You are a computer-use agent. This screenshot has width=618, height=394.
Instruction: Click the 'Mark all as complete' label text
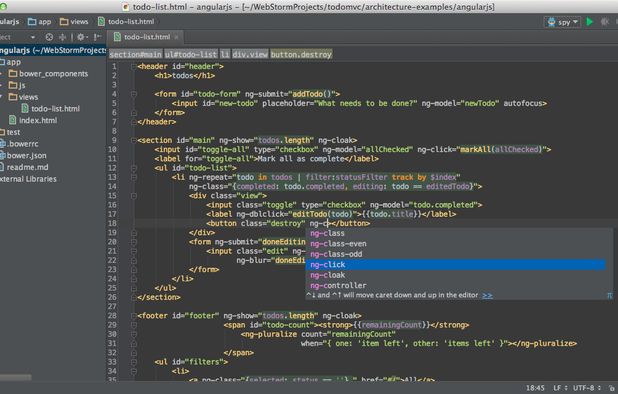[301, 159]
